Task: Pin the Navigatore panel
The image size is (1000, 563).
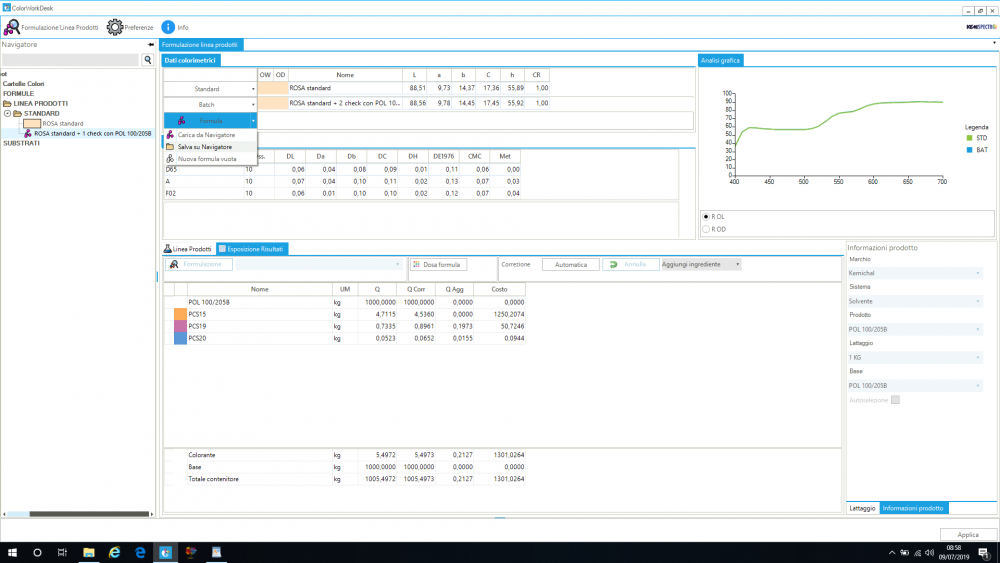Action: (x=151, y=45)
